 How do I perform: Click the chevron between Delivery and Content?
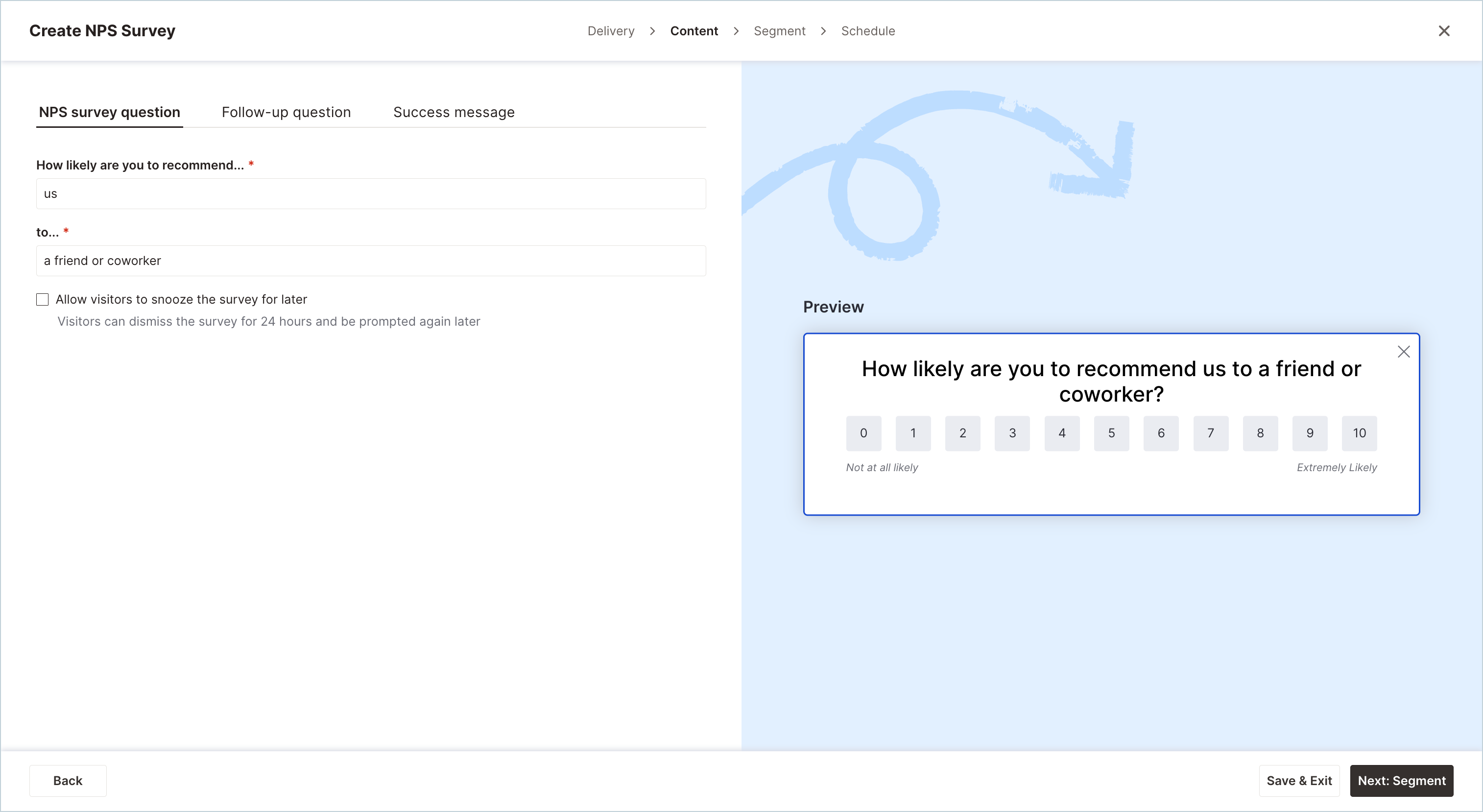pyautogui.click(x=652, y=31)
